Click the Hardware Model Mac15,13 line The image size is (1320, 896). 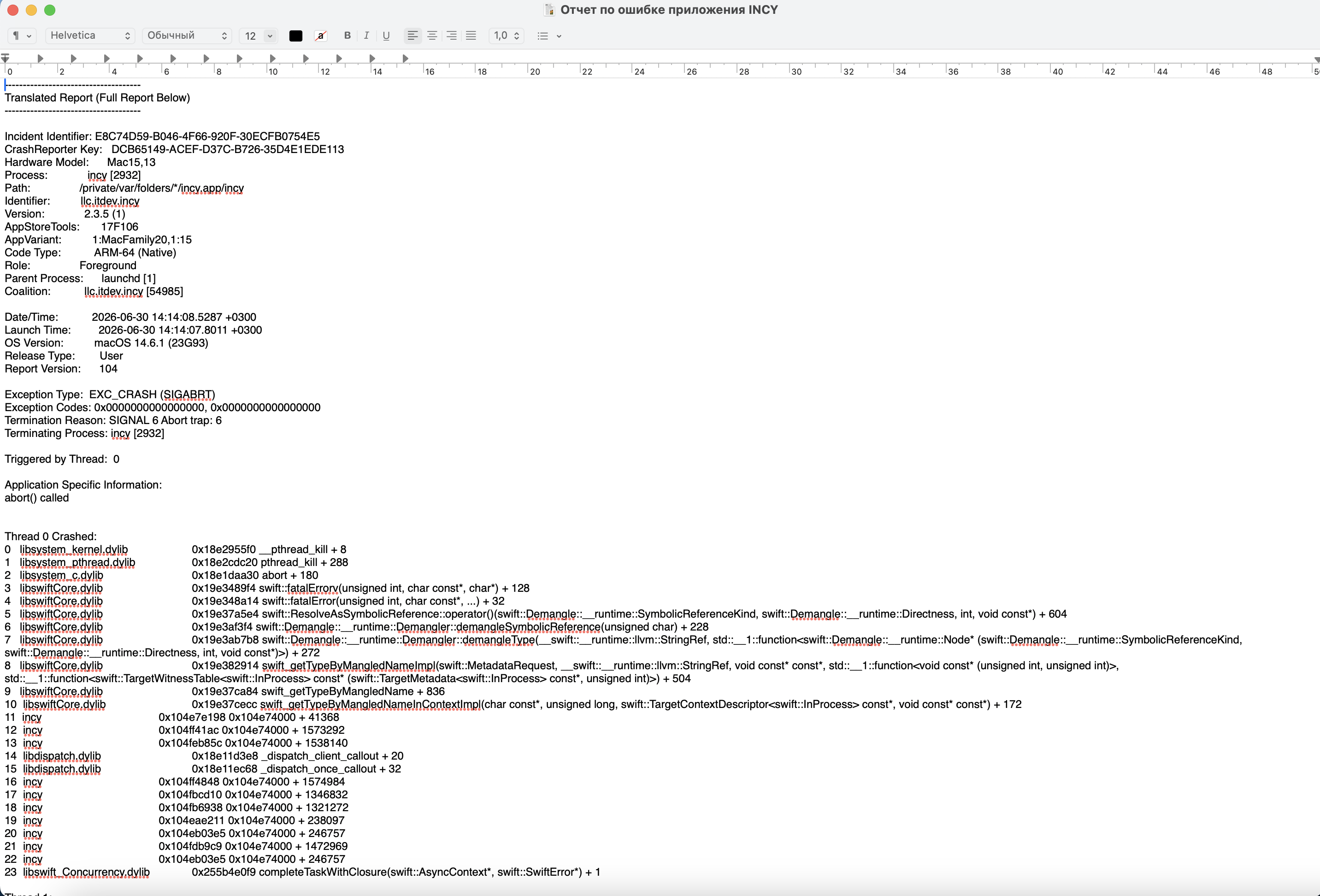pos(80,163)
